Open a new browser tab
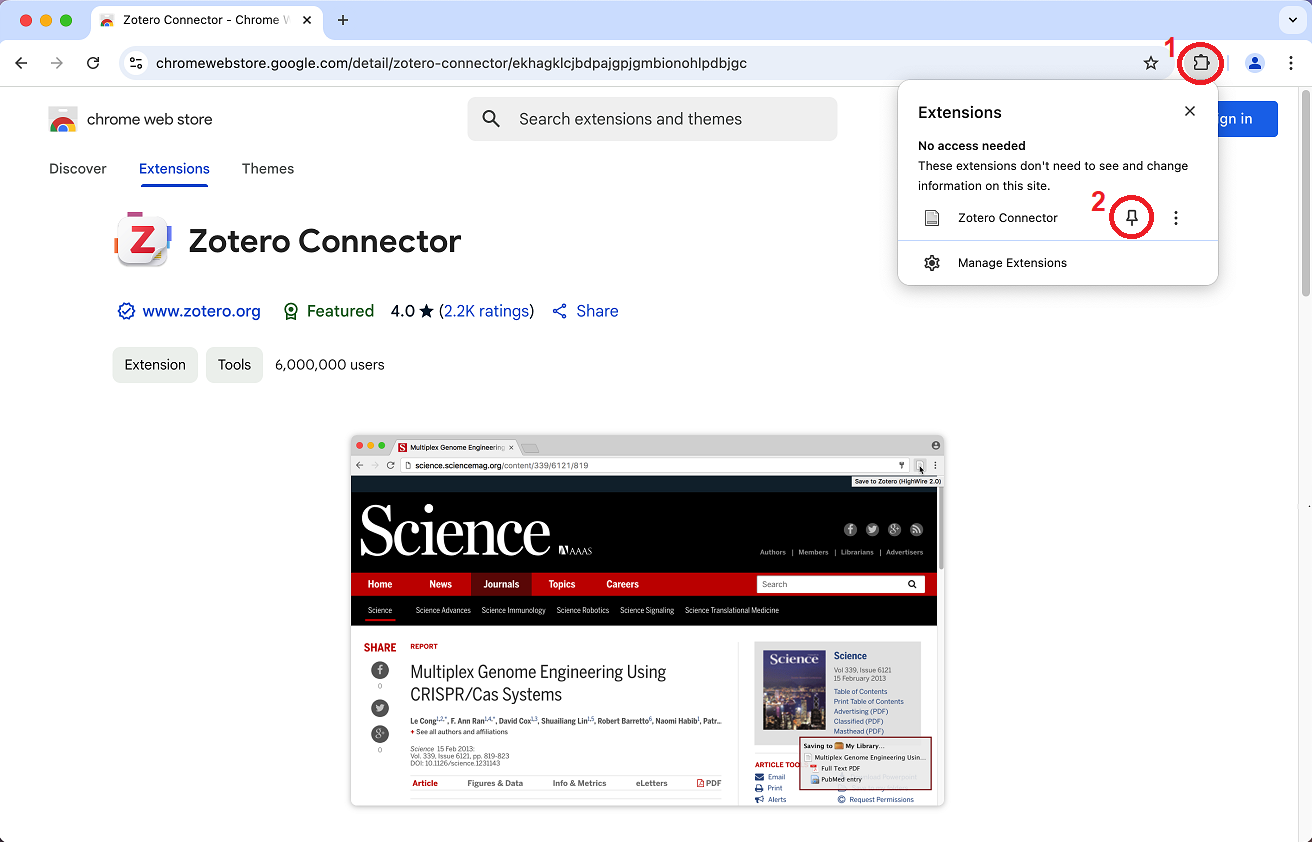1312x842 pixels. click(343, 20)
